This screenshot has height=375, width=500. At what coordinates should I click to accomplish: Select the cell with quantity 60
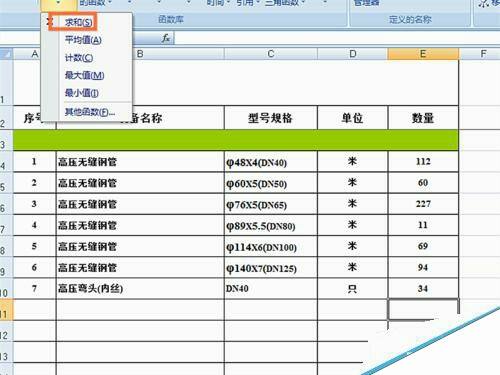coord(423,183)
